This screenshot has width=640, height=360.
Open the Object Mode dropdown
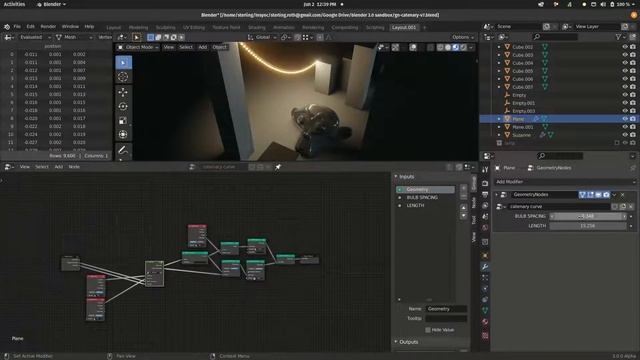point(138,47)
